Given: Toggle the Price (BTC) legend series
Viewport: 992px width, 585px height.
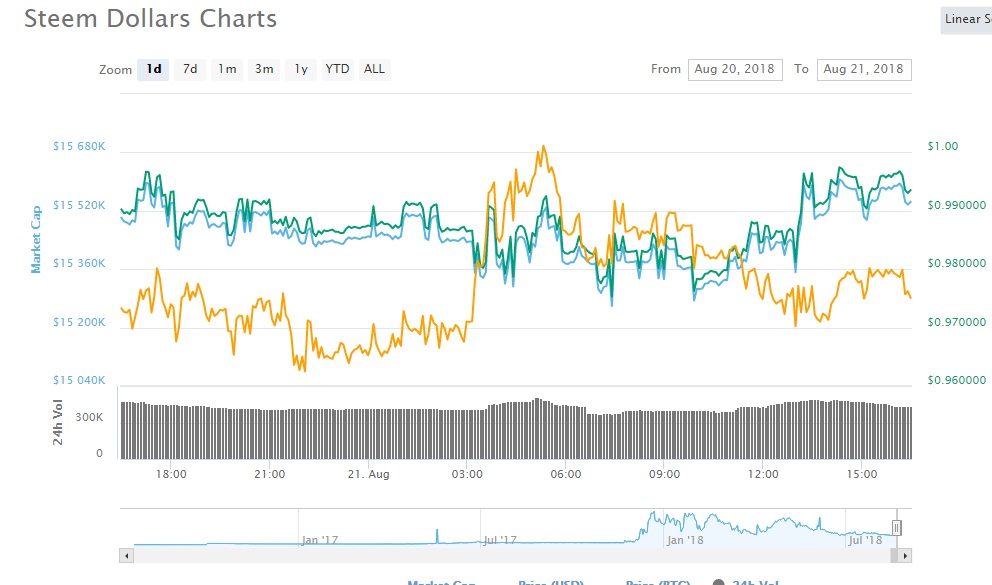Looking at the screenshot, I should tap(657, 582).
